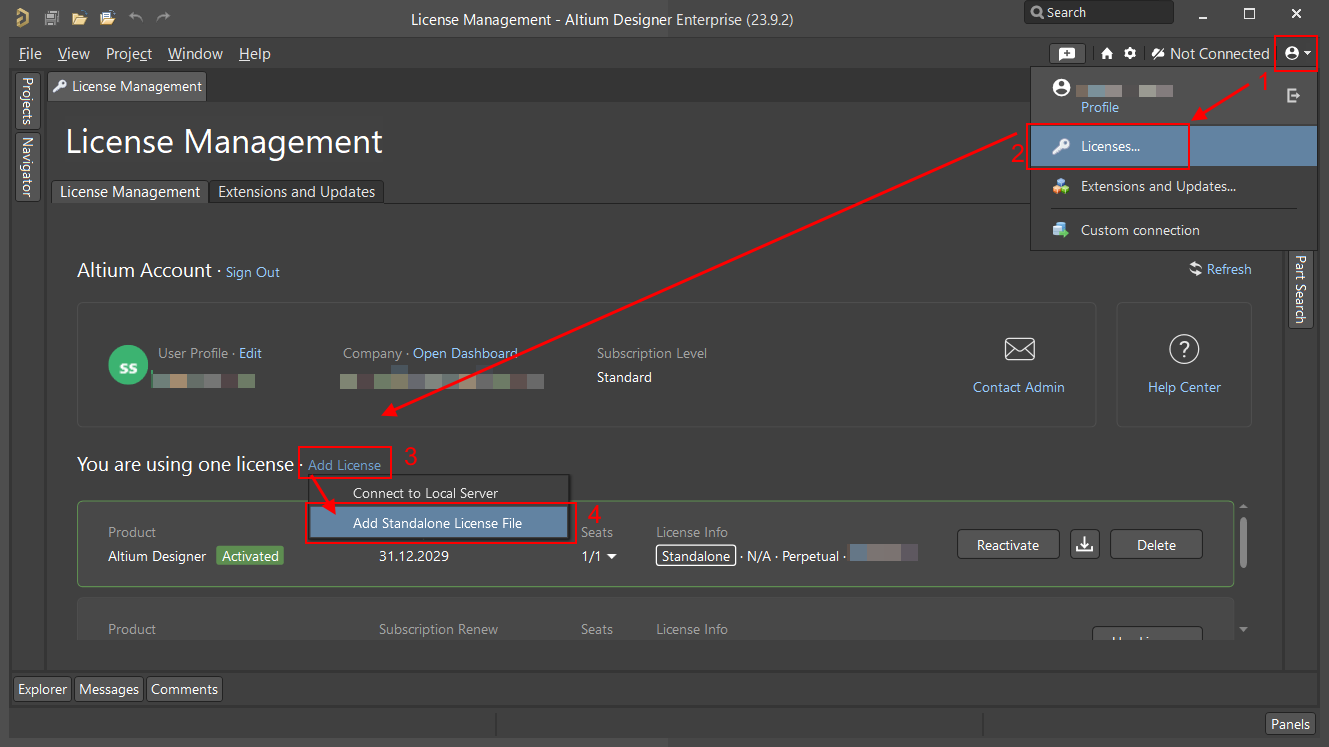The width and height of the screenshot is (1329, 747).
Task: Click the Reactivate button
Action: click(1008, 544)
